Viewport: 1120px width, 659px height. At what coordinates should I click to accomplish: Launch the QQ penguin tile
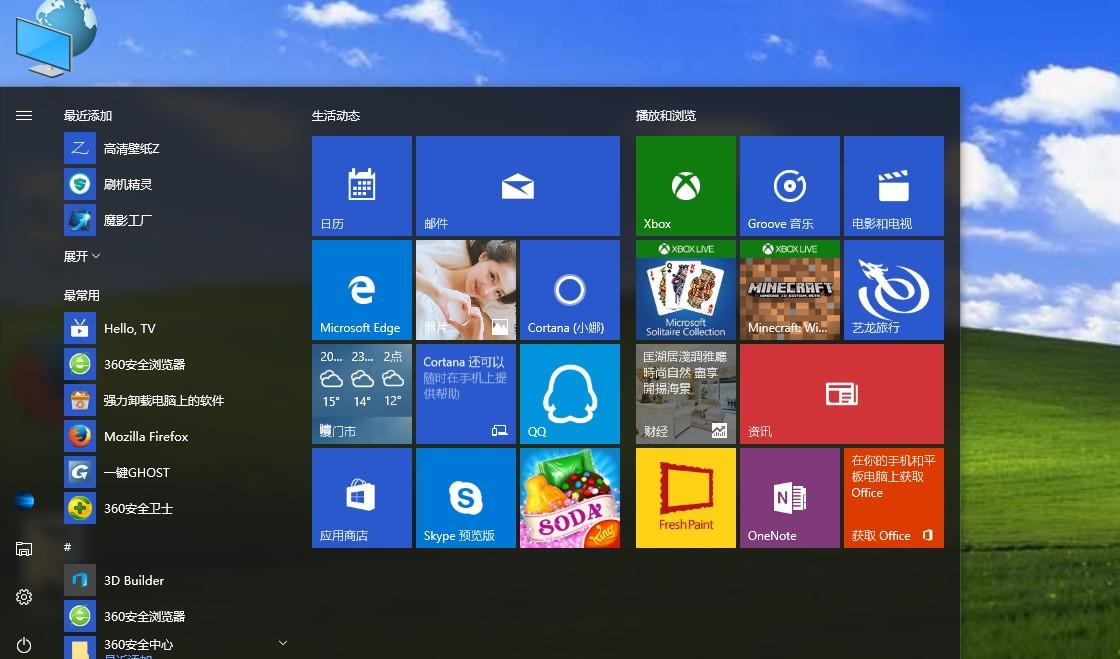click(x=570, y=394)
